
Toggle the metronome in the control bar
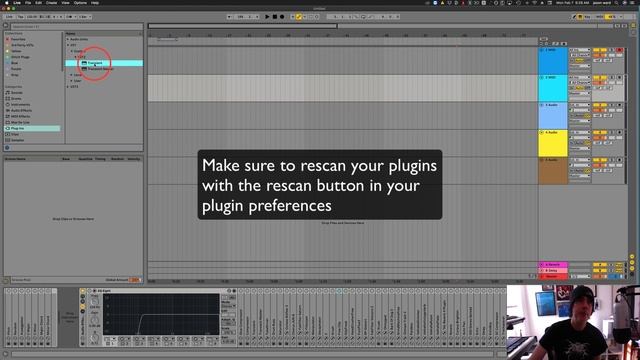(x=70, y=17)
